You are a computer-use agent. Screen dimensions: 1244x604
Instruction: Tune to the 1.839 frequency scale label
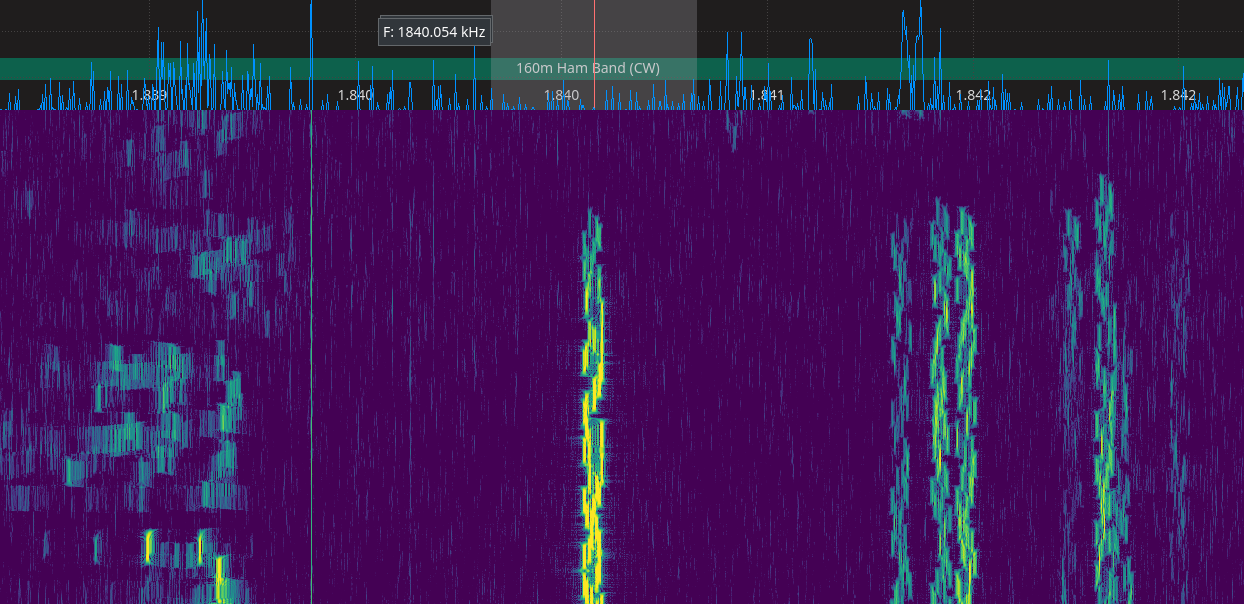(149, 96)
